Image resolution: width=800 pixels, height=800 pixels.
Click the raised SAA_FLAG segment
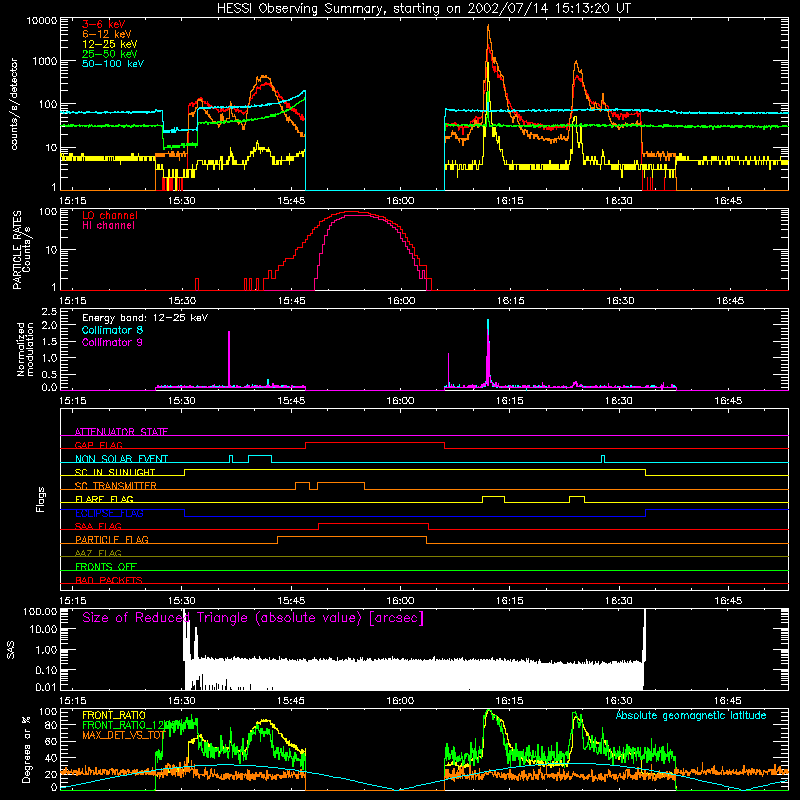(373, 523)
